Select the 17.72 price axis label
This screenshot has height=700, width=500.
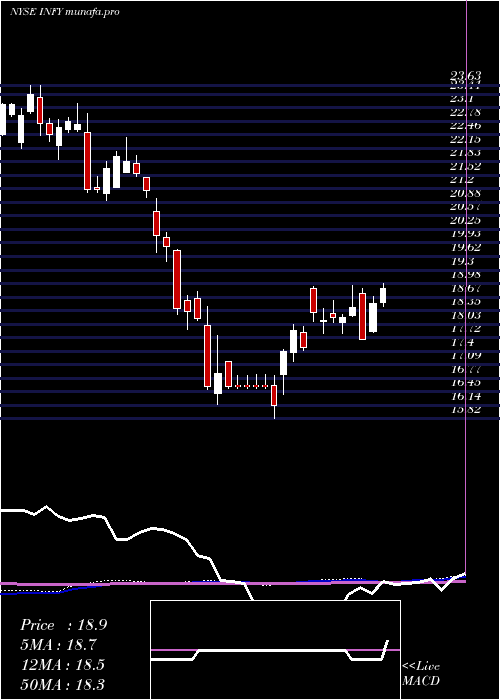(x=466, y=329)
